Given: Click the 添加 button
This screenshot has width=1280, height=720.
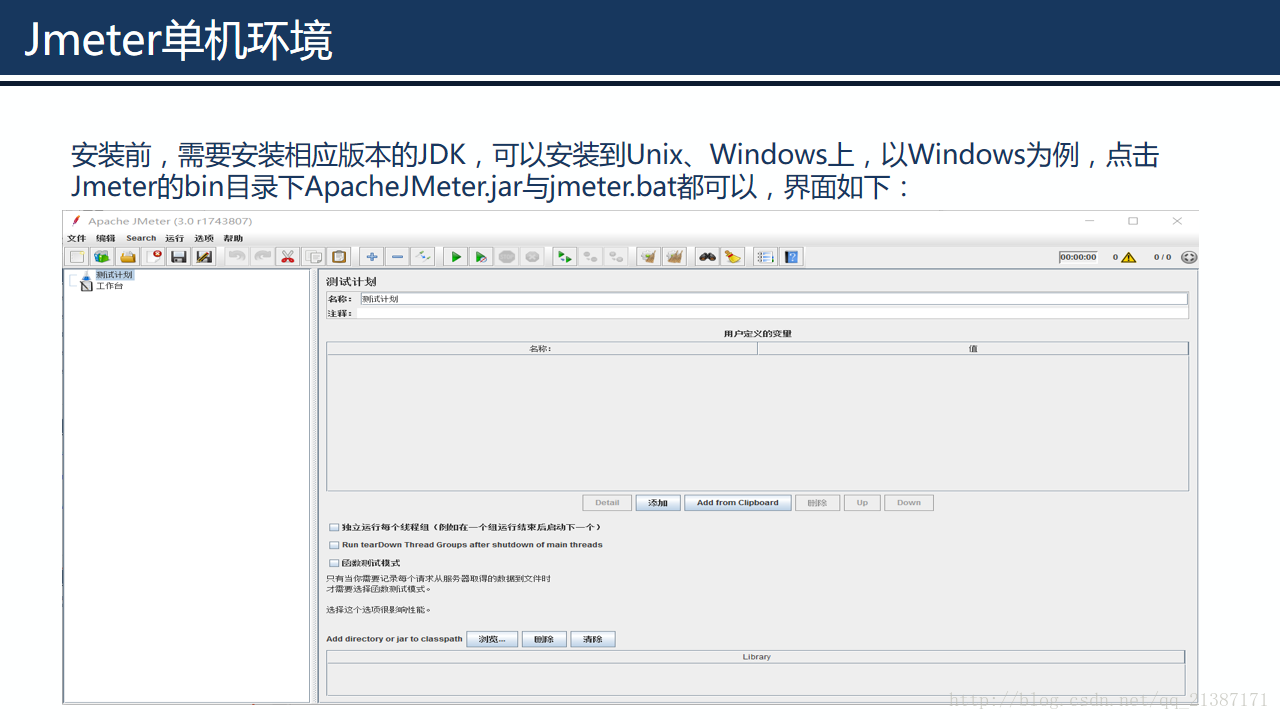Looking at the screenshot, I should coord(658,503).
